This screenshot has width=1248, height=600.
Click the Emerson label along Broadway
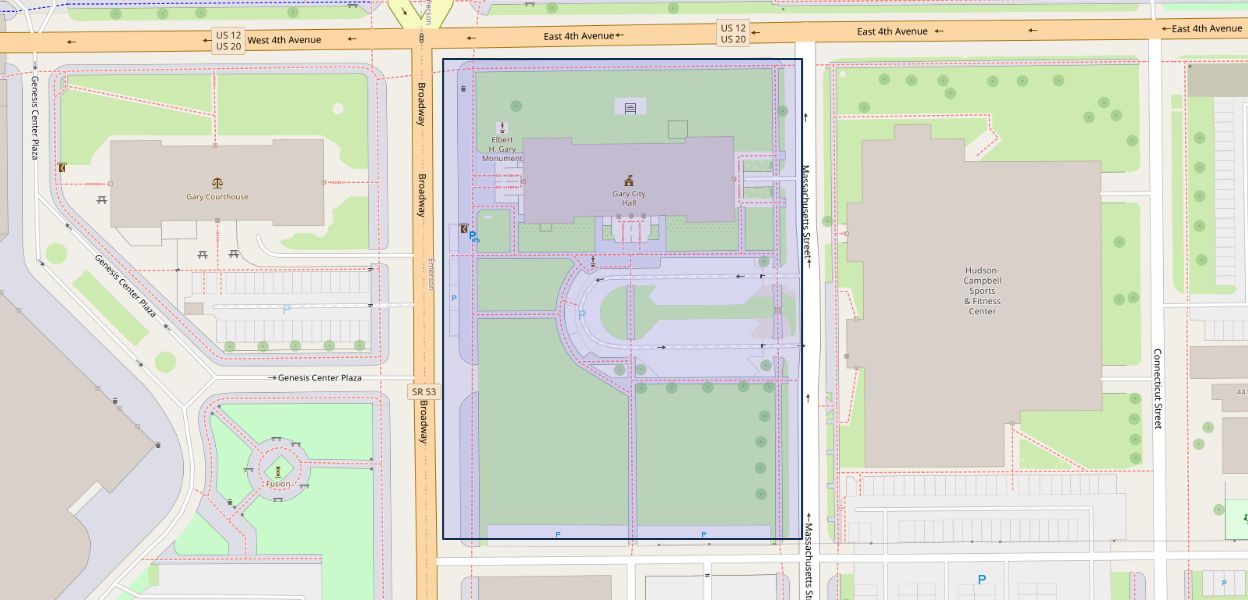click(432, 275)
